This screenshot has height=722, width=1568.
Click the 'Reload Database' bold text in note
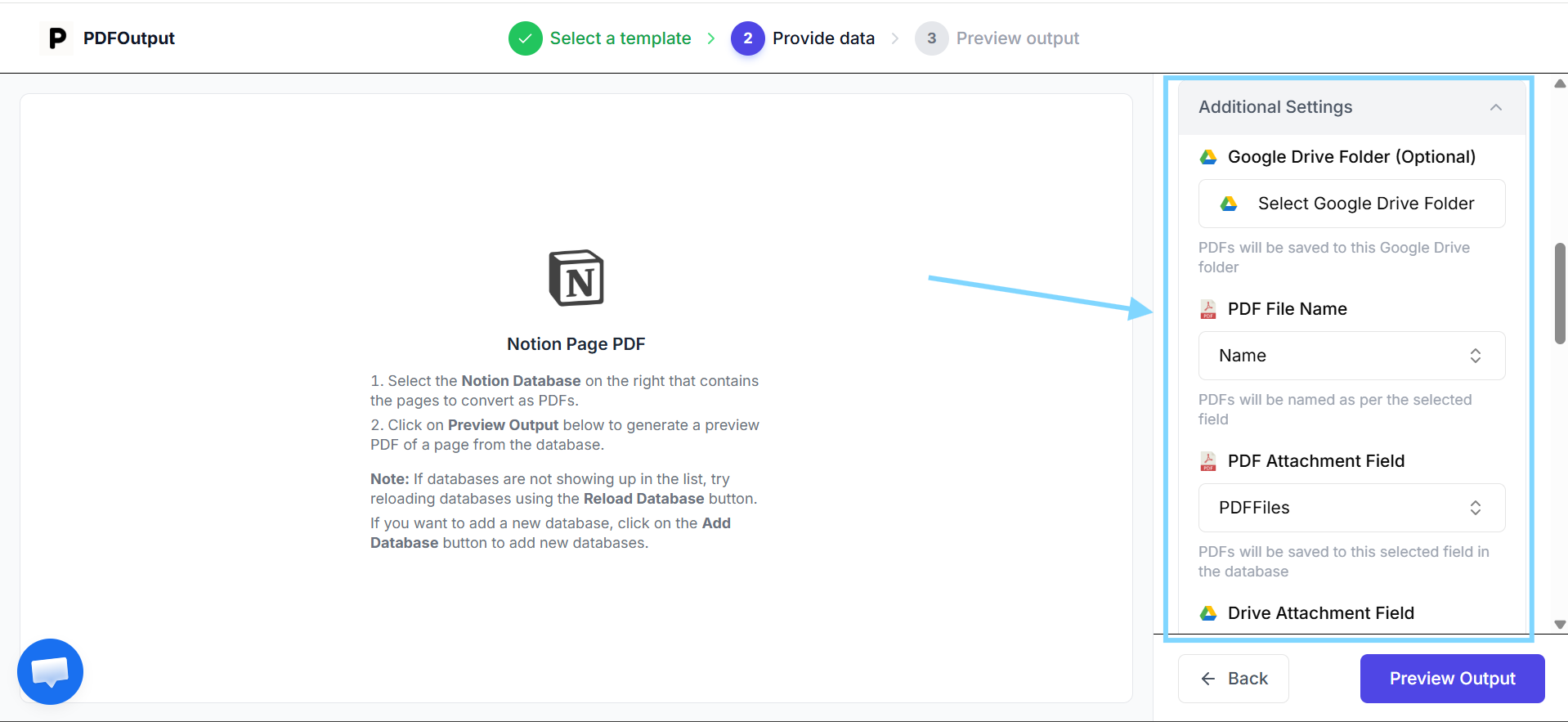[x=643, y=499]
